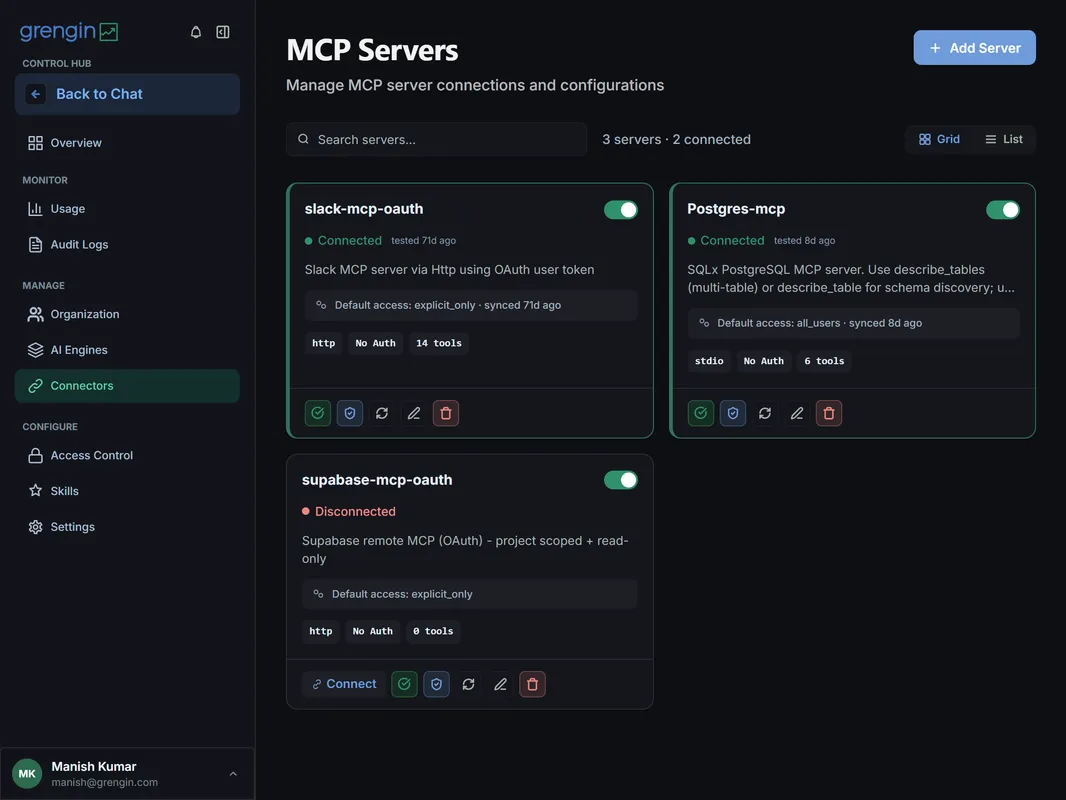Open Skills page
Viewport: 1066px width, 800px height.
tap(127, 491)
